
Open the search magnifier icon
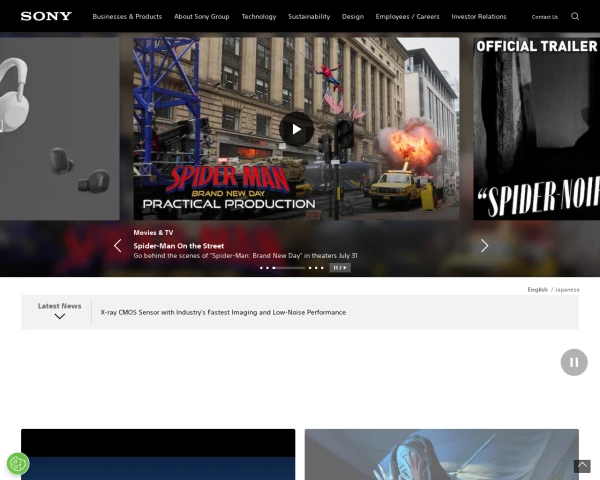575,16
